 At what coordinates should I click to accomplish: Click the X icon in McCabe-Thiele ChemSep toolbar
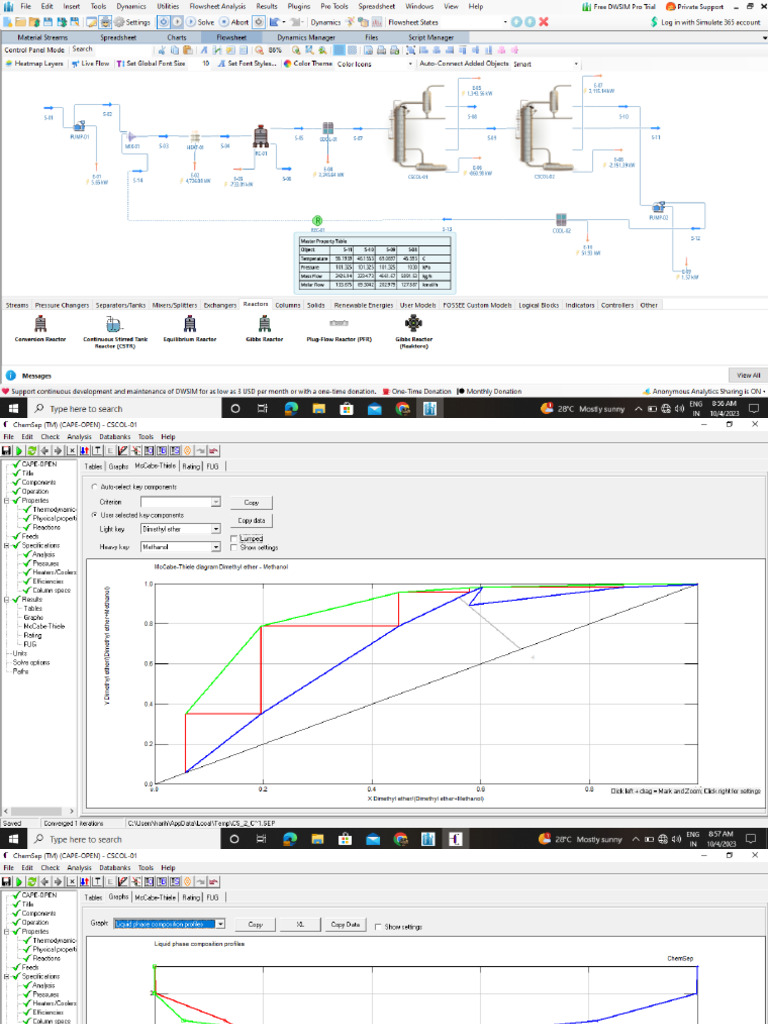pos(71,451)
